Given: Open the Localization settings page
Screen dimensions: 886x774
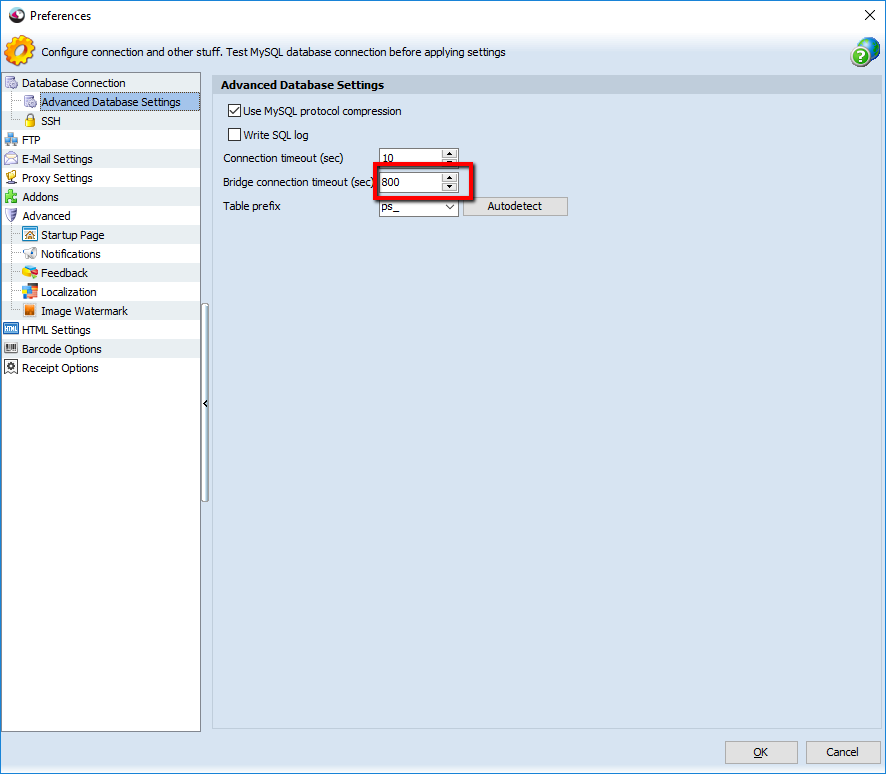Looking at the screenshot, I should click(x=68, y=292).
